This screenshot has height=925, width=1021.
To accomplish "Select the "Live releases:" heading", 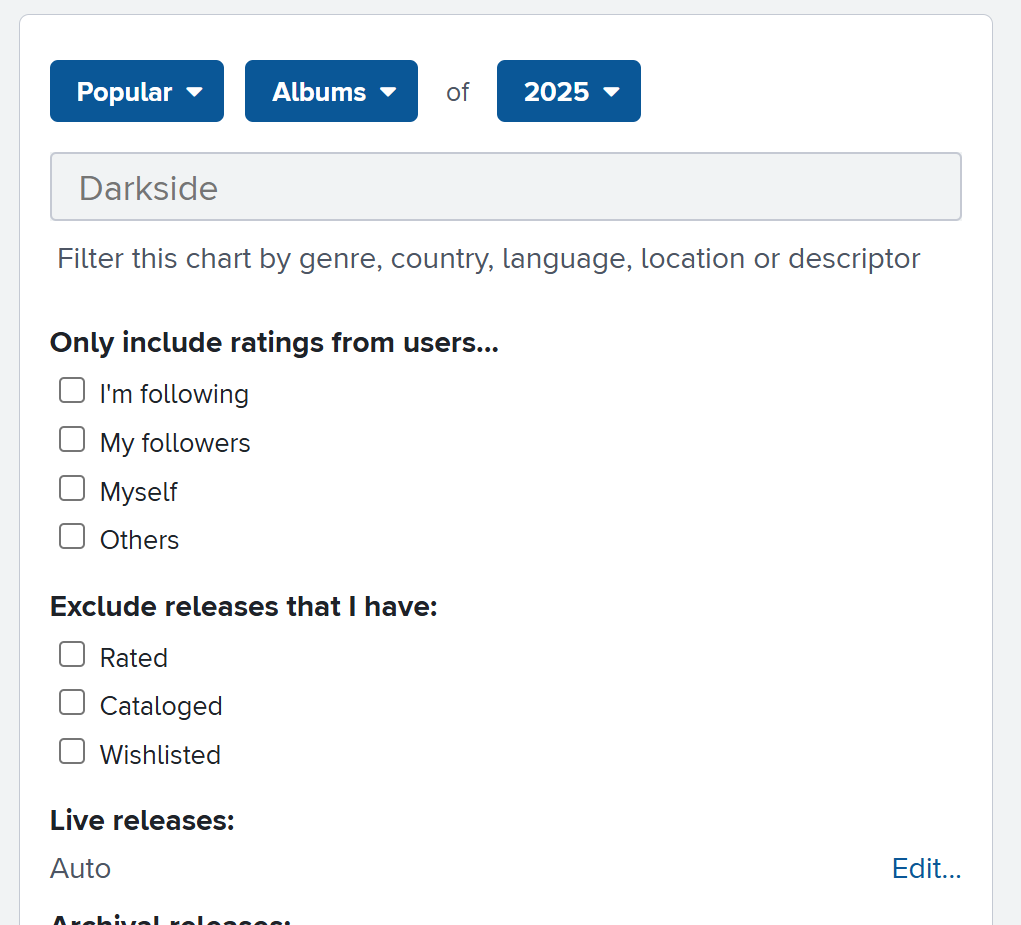I will (x=142, y=820).
